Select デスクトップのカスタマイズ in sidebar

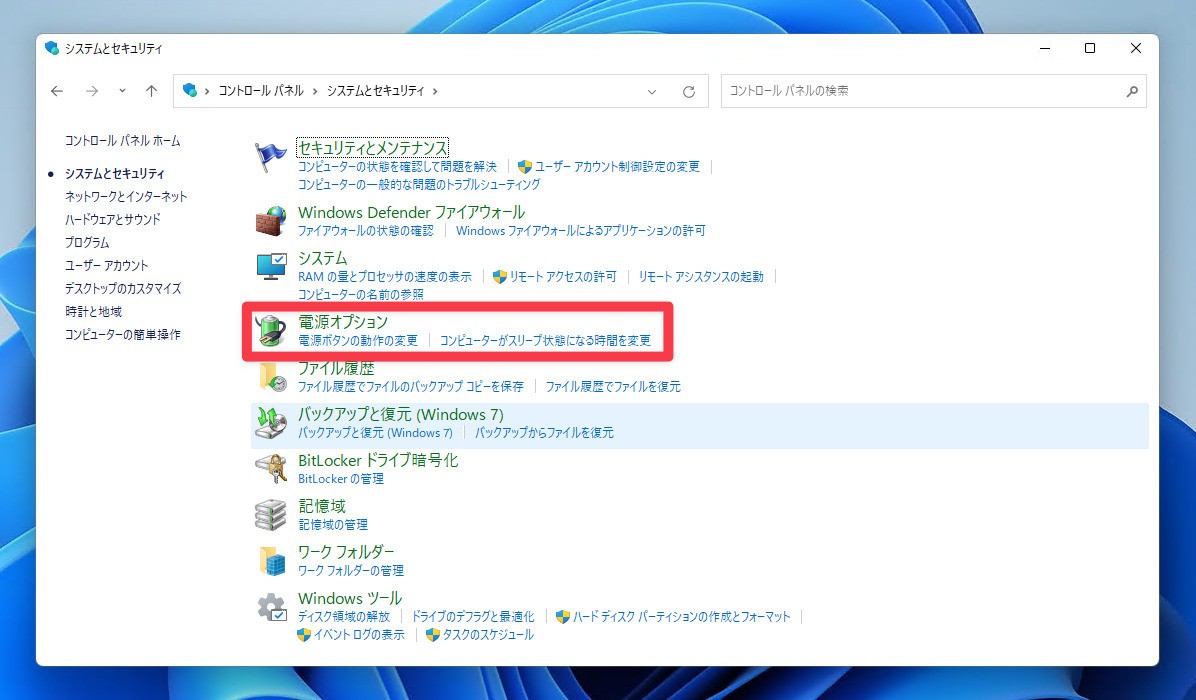pyautogui.click(x=123, y=288)
